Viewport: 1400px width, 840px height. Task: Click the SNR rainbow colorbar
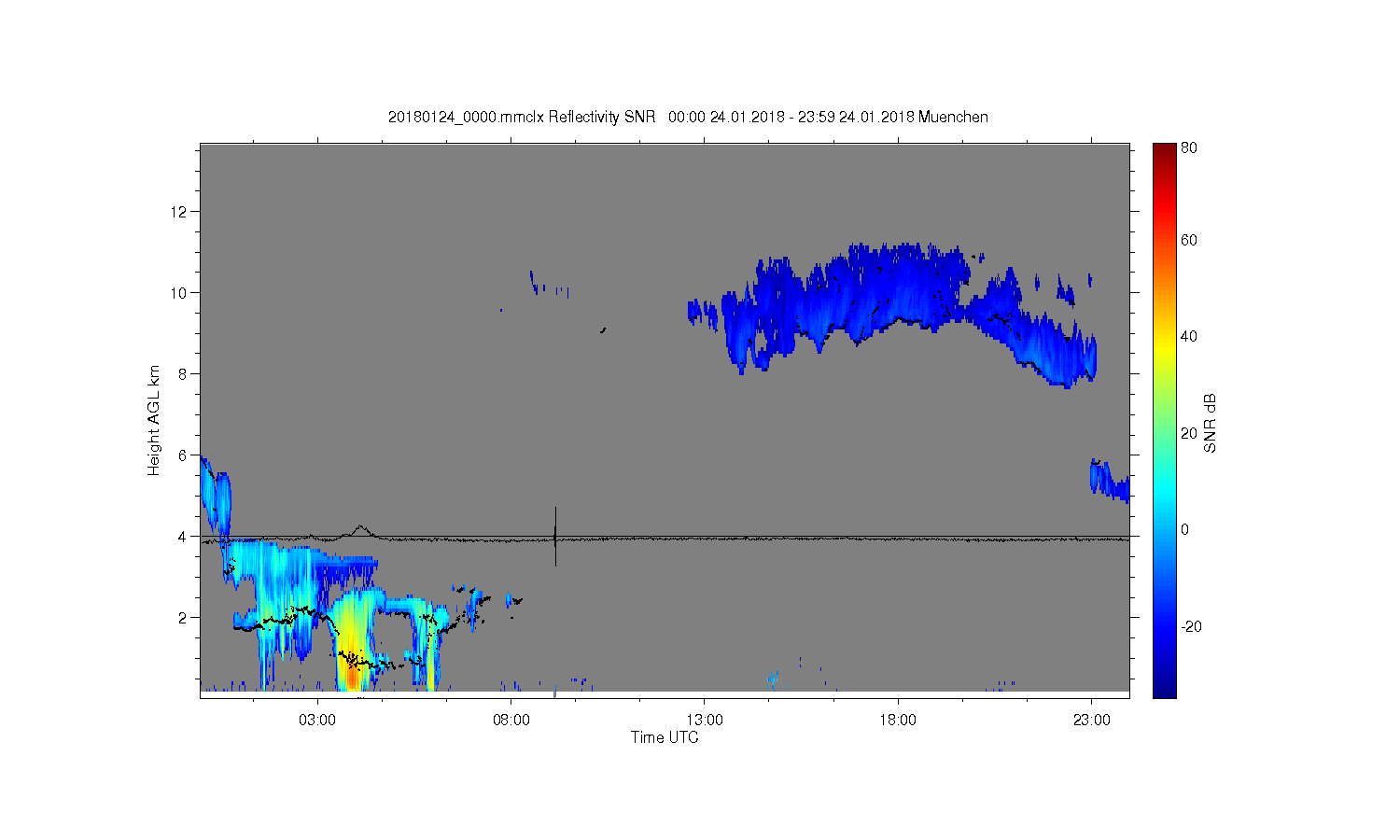1164,420
